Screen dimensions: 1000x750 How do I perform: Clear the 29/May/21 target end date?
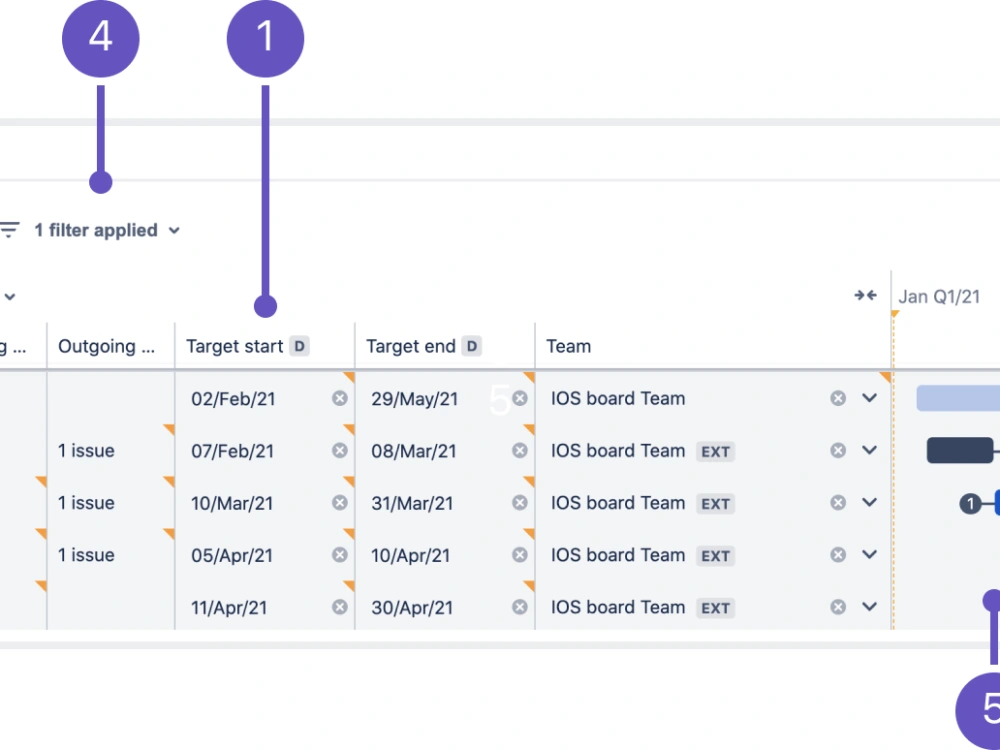[519, 398]
